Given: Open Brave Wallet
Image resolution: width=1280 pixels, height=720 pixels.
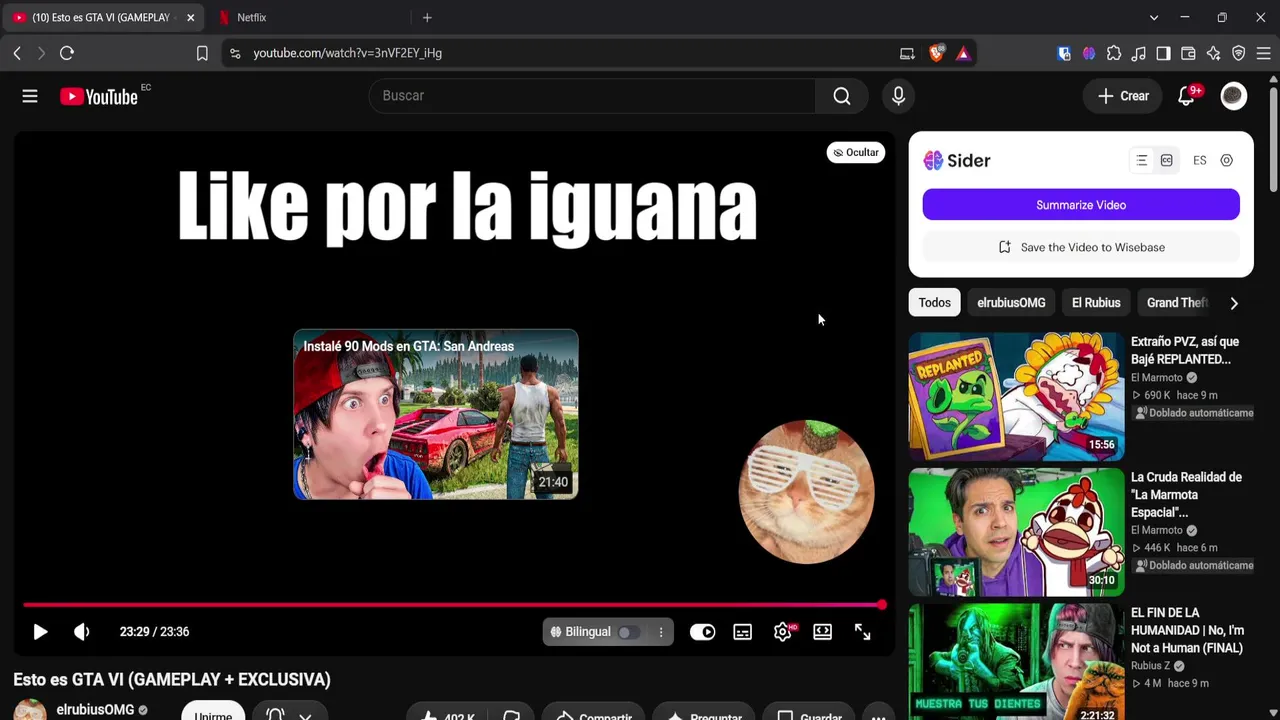Looking at the screenshot, I should (1189, 53).
